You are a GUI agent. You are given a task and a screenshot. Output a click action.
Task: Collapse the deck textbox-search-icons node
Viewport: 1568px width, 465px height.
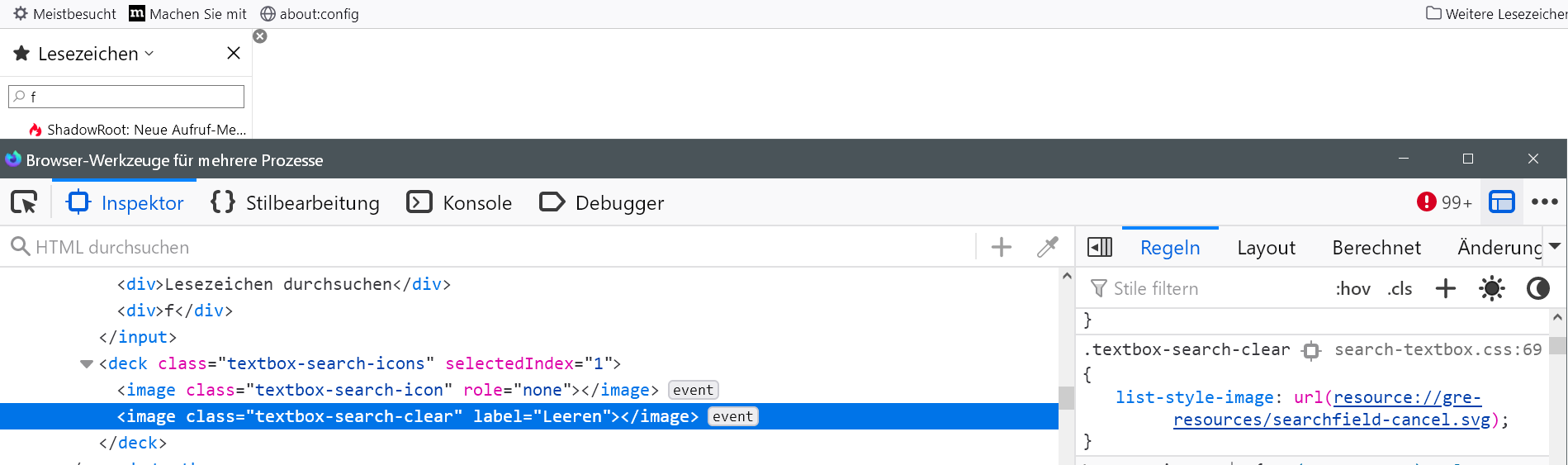(x=86, y=364)
